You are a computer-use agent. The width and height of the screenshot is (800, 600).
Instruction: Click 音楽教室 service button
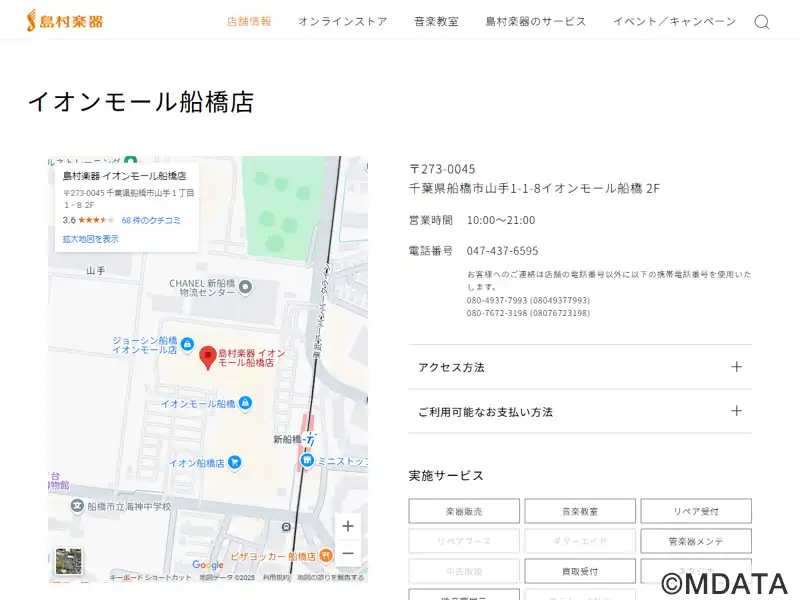pos(580,511)
